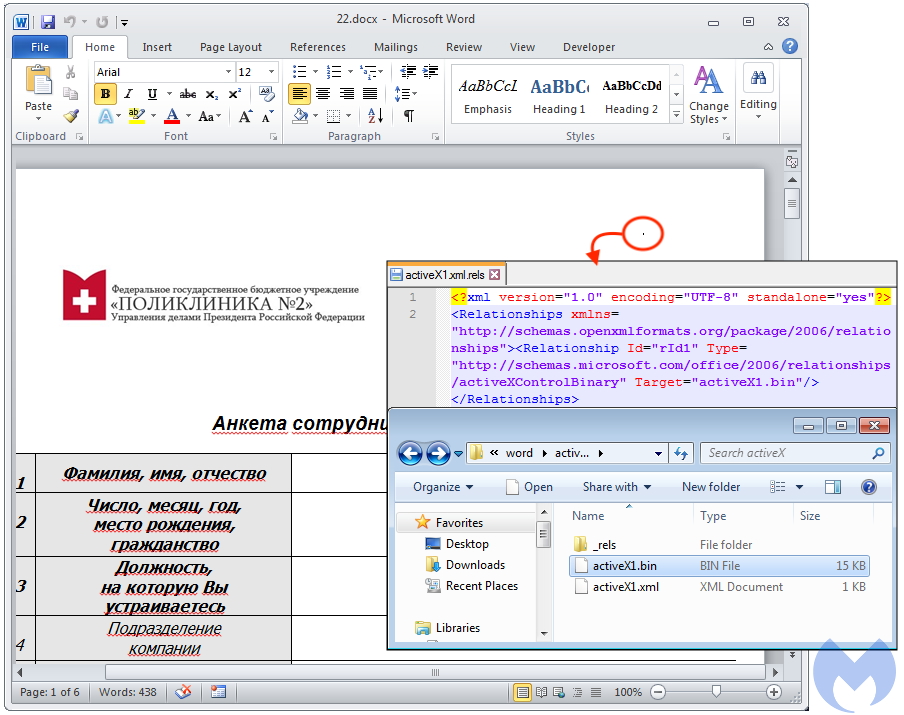Open the Arial font dropdown

click(x=227, y=72)
